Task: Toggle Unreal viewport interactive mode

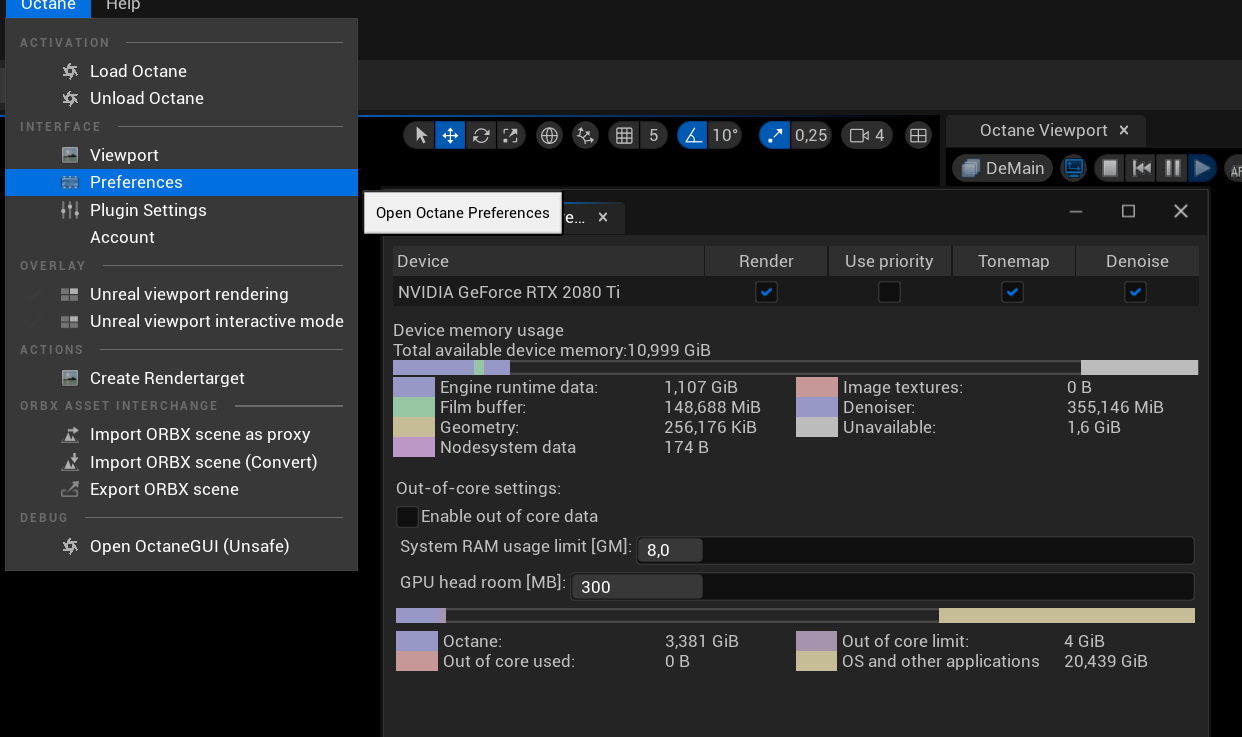Action: coord(217,321)
